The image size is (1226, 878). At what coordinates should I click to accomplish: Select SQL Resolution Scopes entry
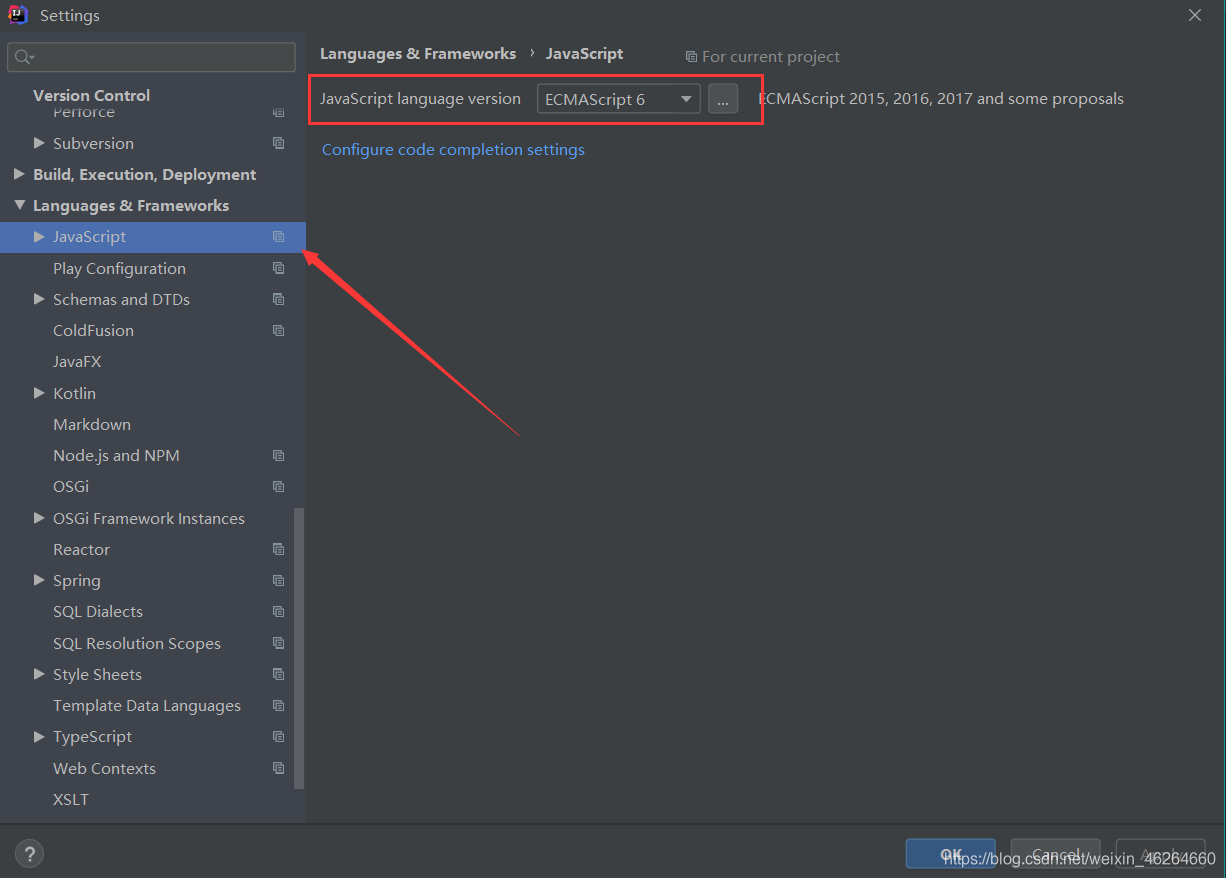pyautogui.click(x=137, y=643)
